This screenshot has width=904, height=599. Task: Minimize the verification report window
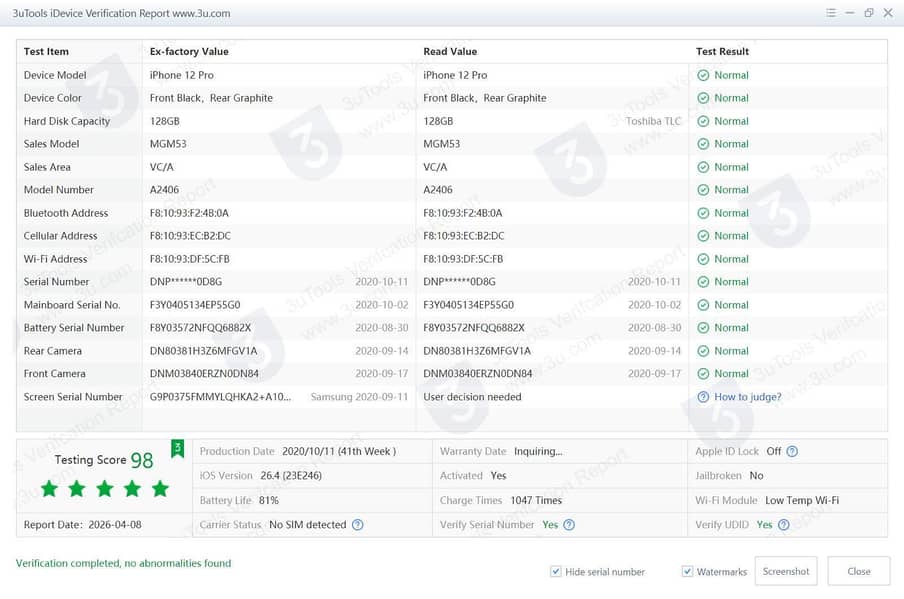850,13
